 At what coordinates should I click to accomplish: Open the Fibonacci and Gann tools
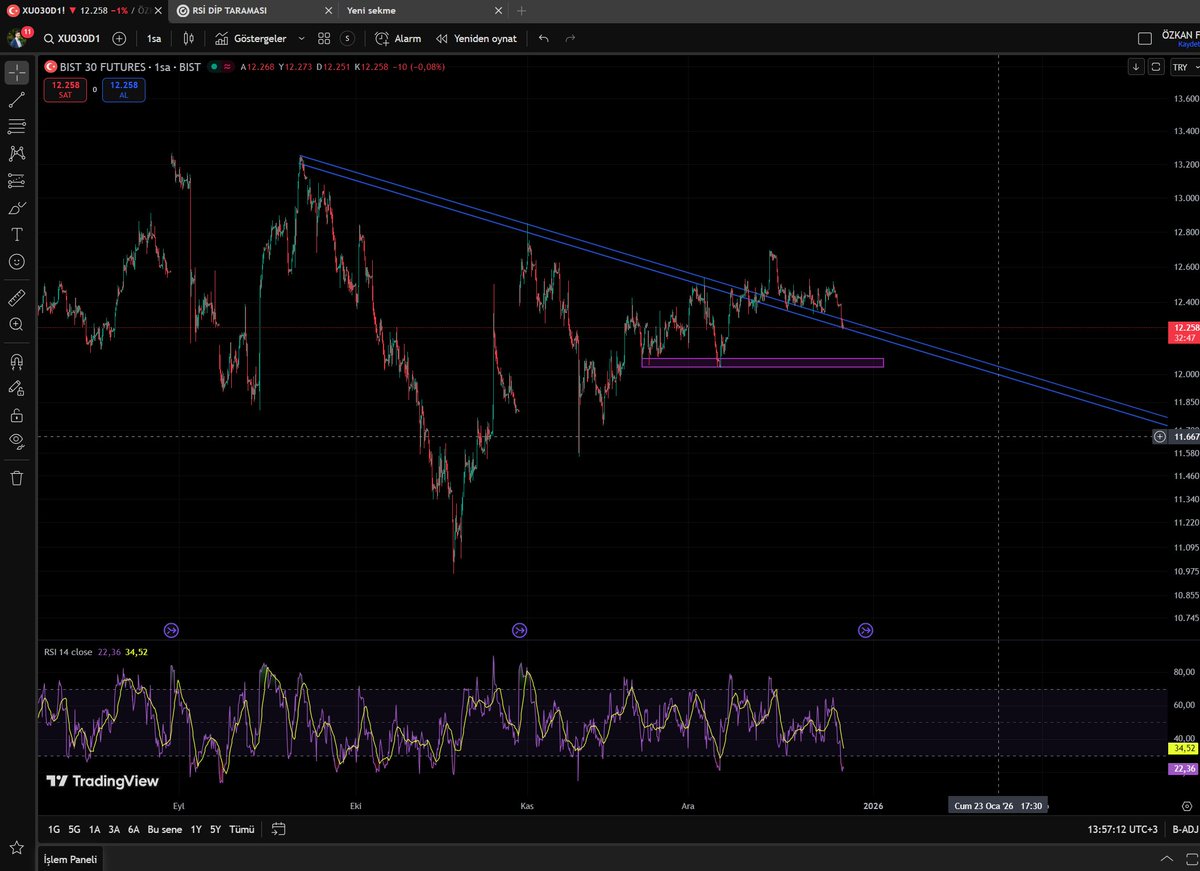pyautogui.click(x=16, y=126)
